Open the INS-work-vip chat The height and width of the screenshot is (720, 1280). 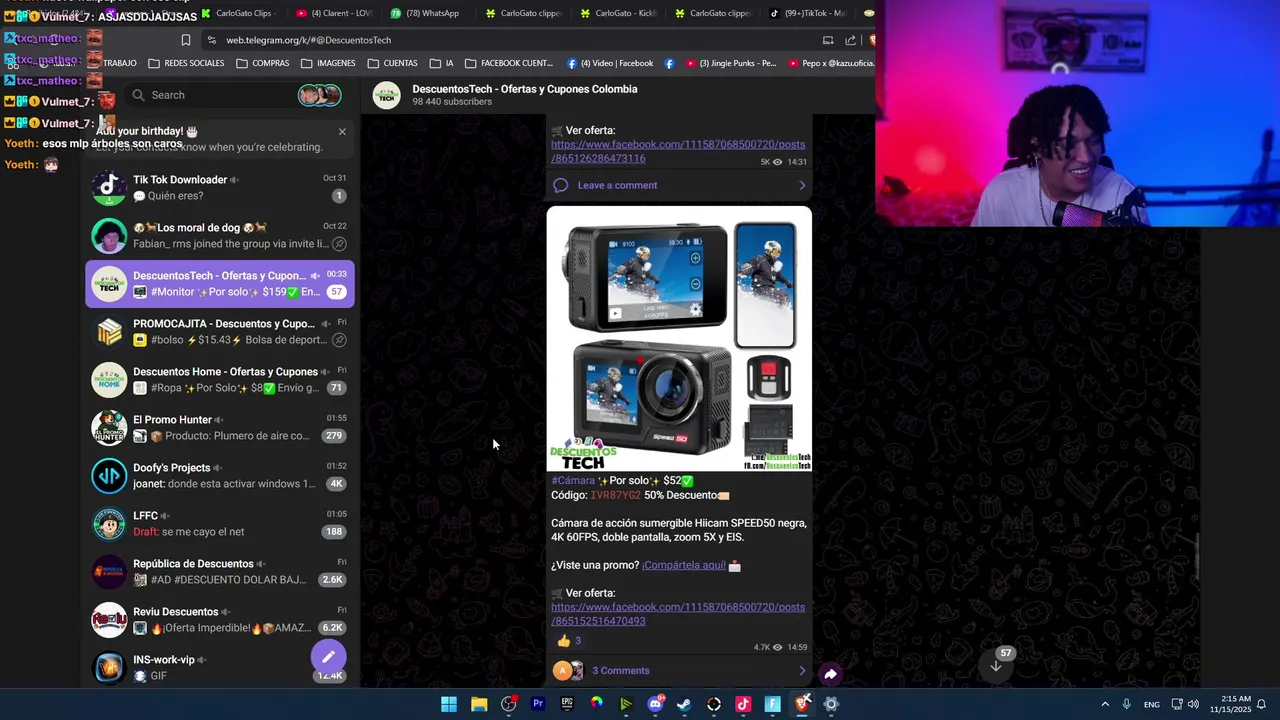click(220, 667)
